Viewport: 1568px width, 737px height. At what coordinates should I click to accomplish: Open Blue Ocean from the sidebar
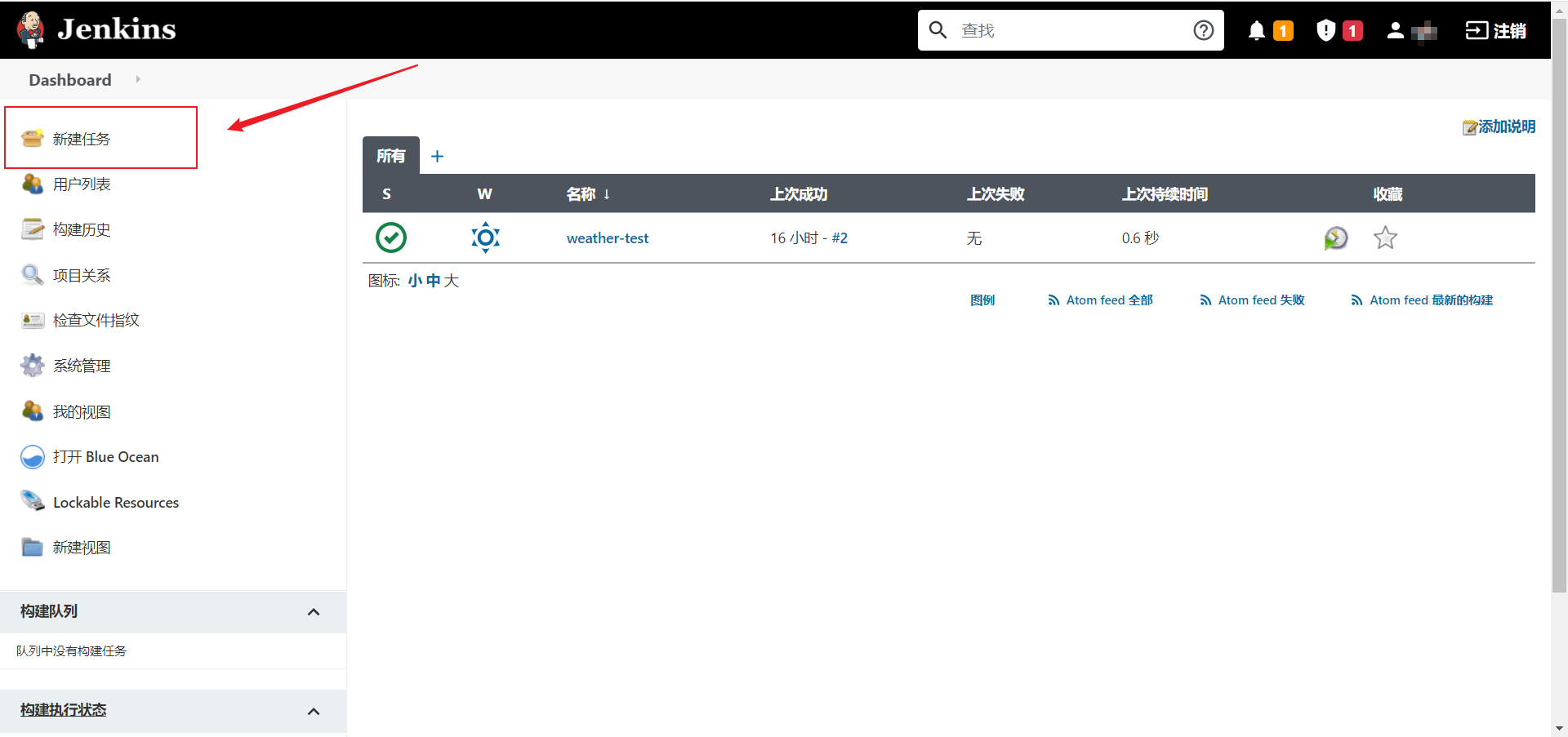coord(105,457)
